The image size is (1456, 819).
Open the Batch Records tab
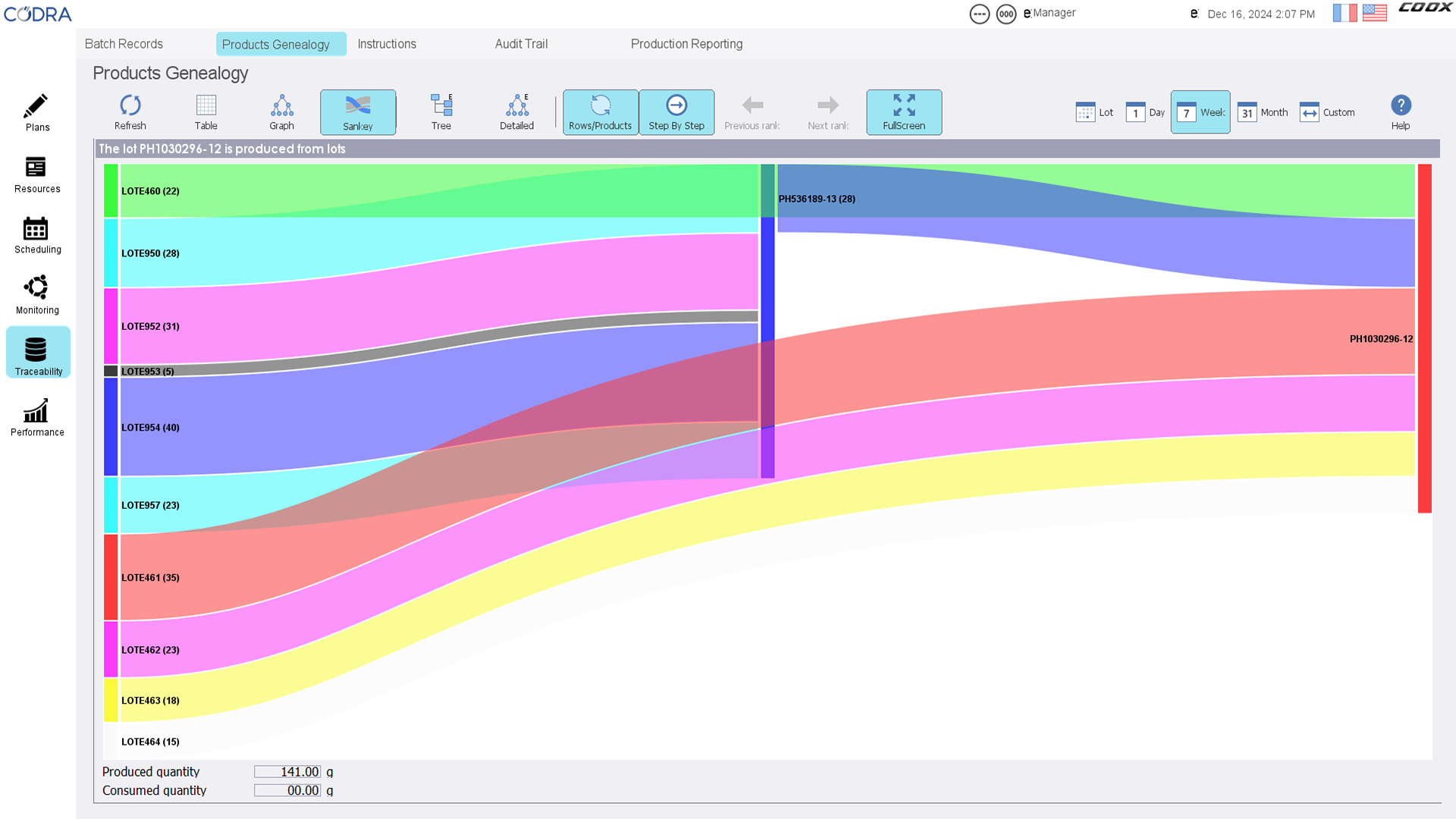point(124,44)
